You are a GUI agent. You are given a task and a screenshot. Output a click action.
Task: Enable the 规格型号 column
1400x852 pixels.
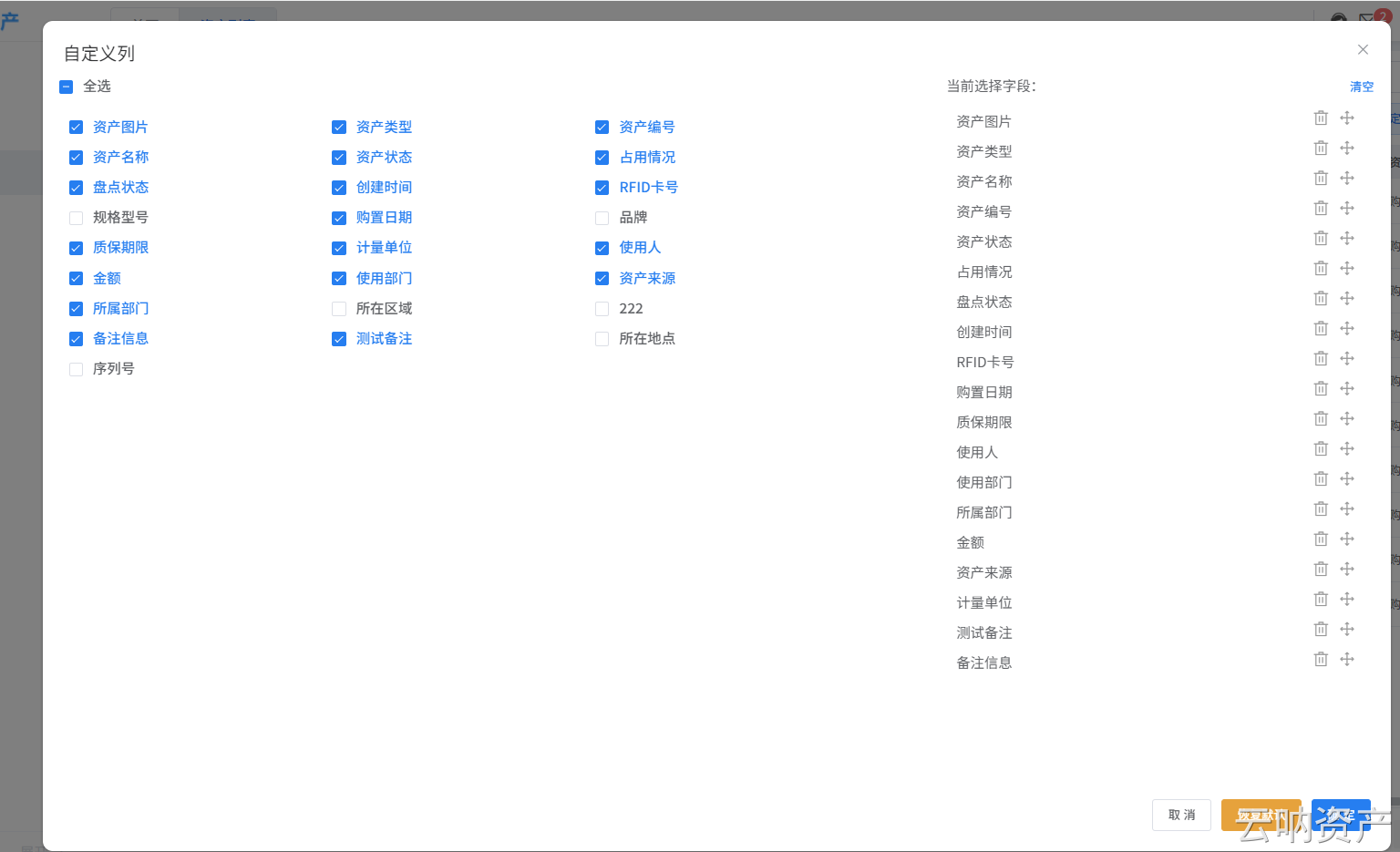pos(76,218)
